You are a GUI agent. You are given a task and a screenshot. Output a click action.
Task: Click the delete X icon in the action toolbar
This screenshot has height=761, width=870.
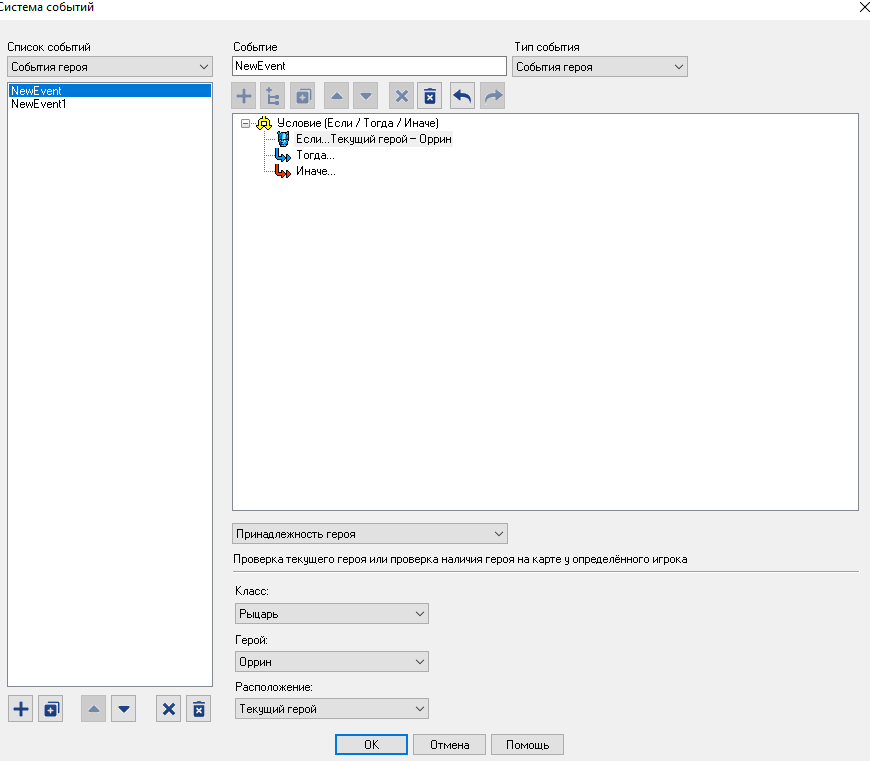401,96
